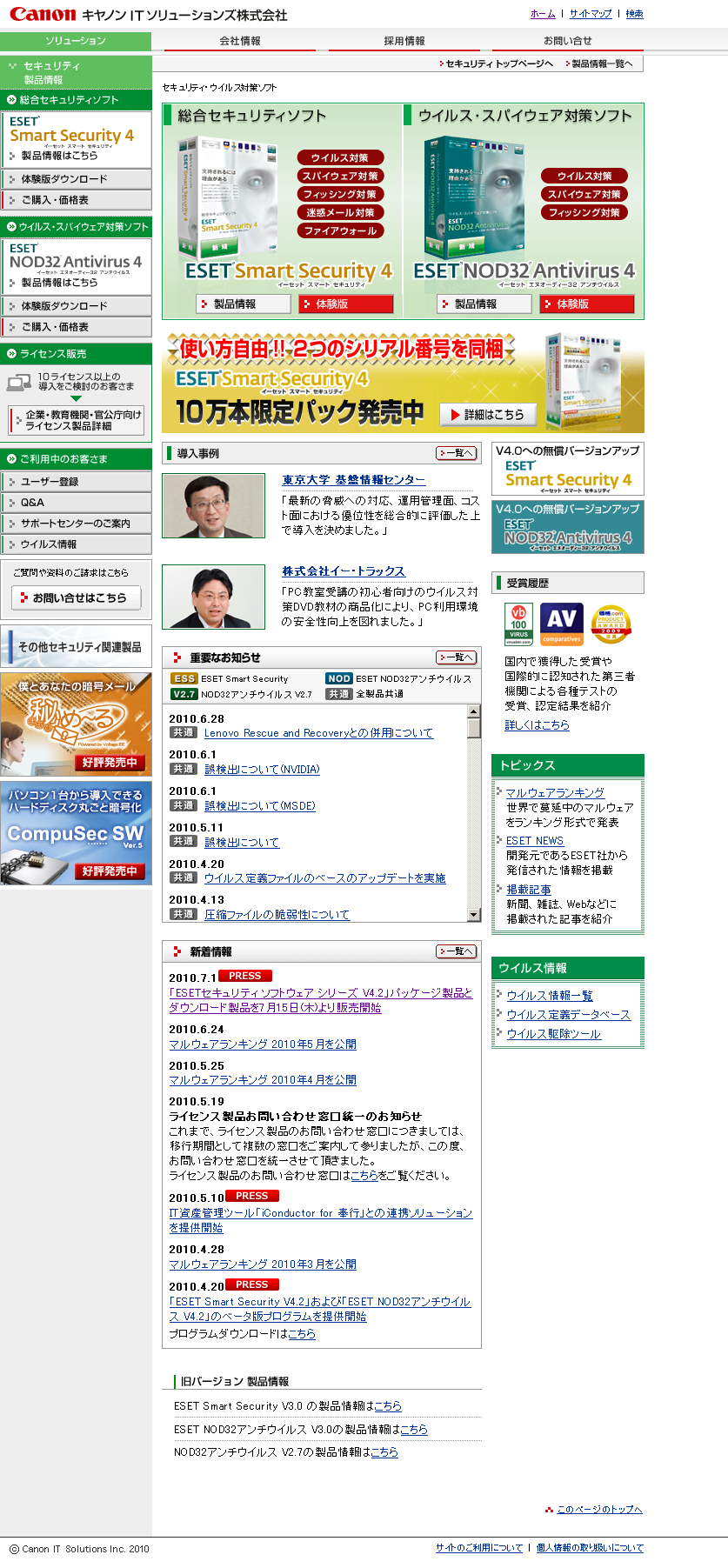The width and height of the screenshot is (728, 1568).
Task: Go to セキュリティトップページへ
Action: 496,63
